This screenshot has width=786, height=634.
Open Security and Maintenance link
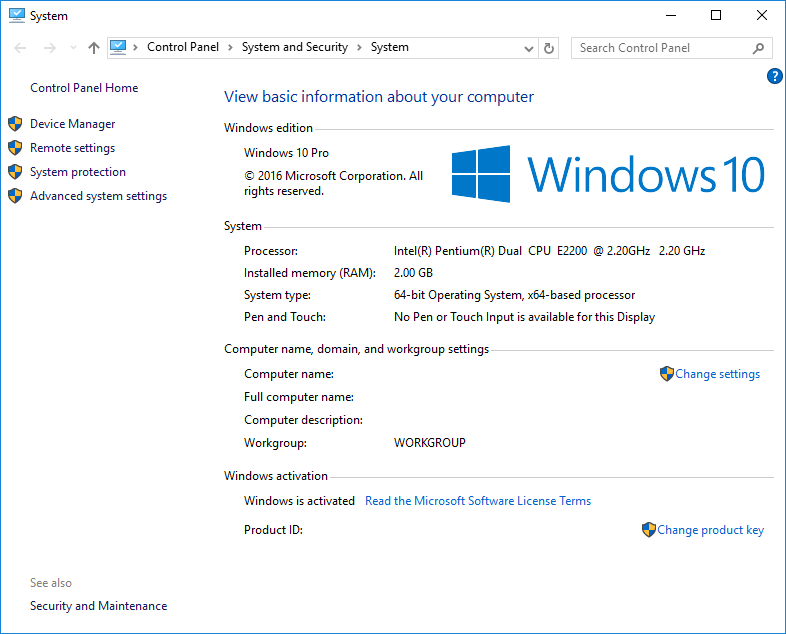tap(98, 606)
